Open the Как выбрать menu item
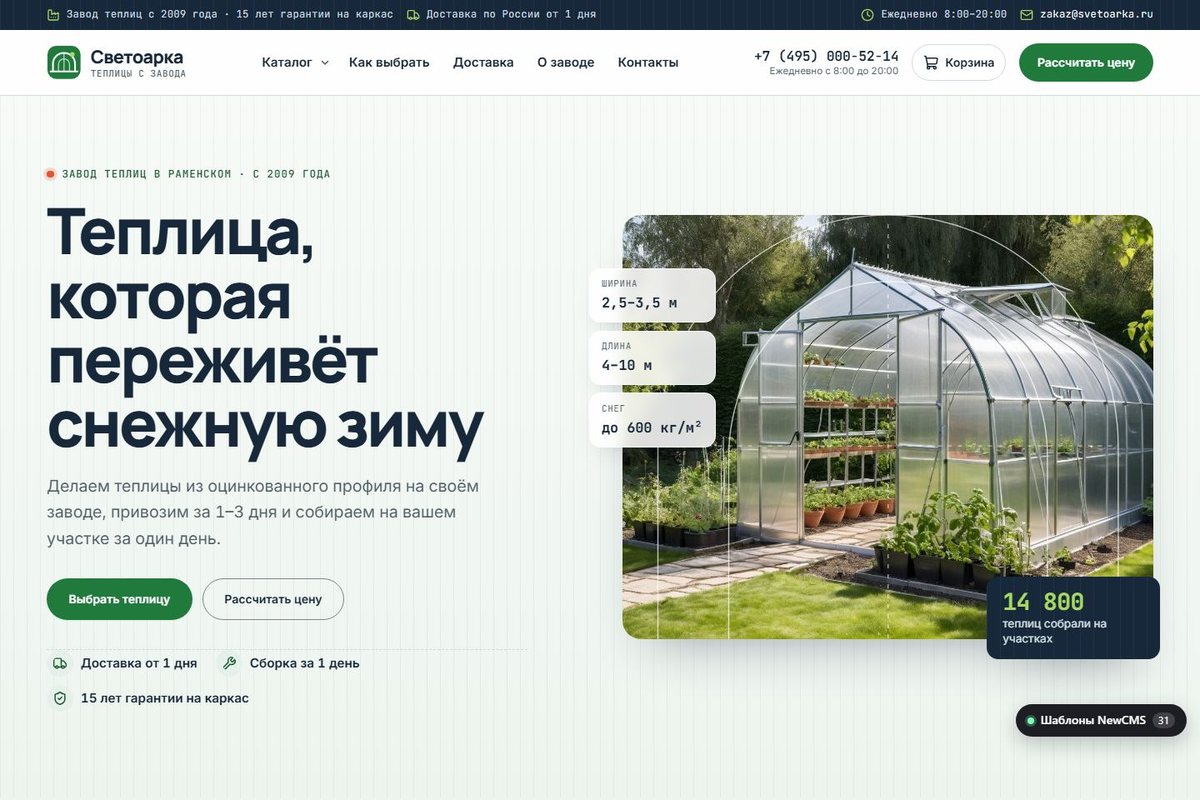The height and width of the screenshot is (800, 1200). coord(389,62)
